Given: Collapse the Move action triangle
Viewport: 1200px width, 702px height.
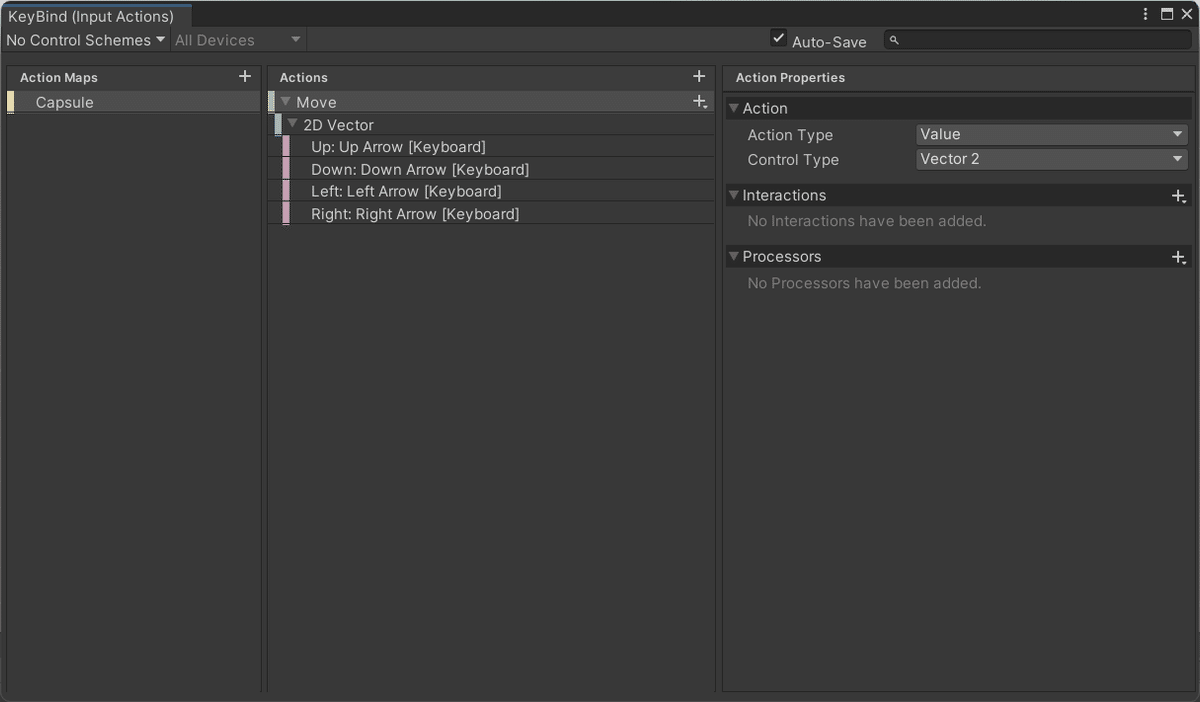Looking at the screenshot, I should [286, 102].
